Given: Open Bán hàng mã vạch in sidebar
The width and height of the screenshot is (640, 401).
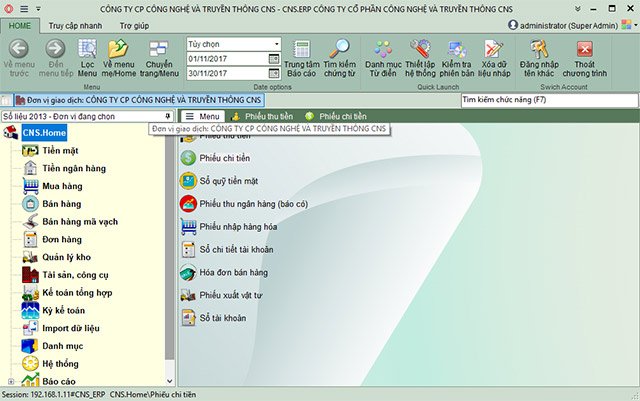Looking at the screenshot, I should click(x=80, y=222).
